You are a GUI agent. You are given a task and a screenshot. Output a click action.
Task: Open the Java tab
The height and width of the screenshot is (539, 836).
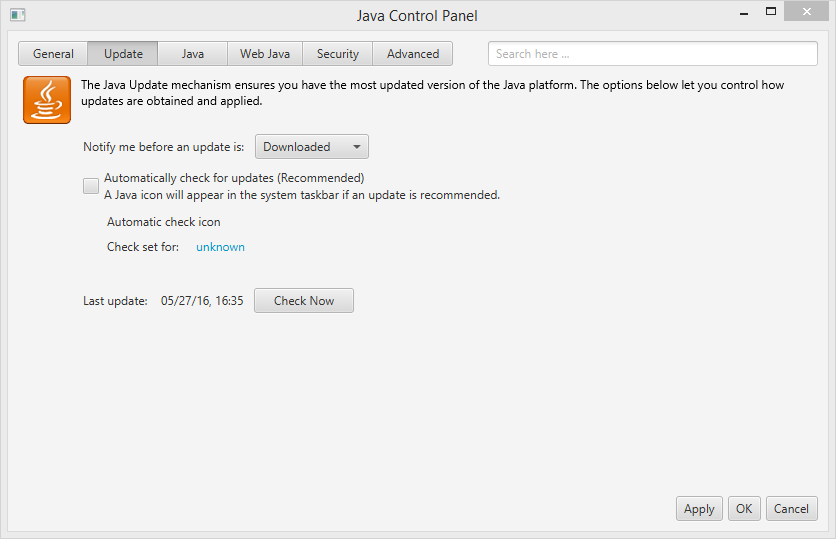[x=193, y=54]
